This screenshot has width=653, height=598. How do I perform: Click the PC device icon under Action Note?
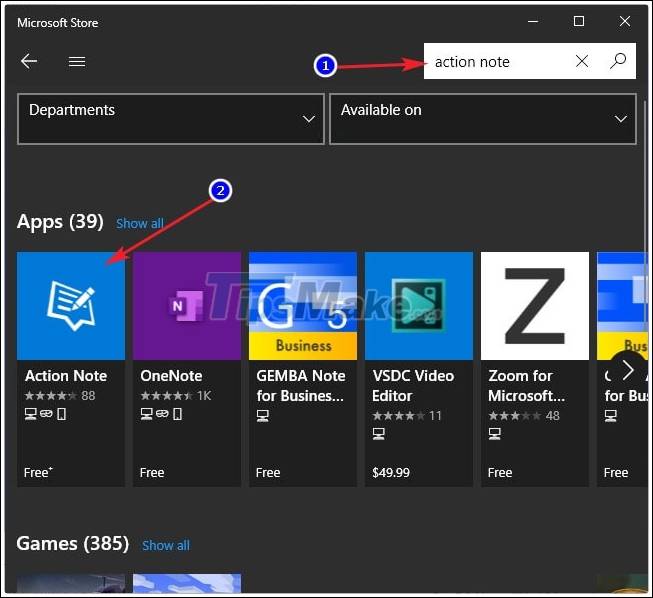[x=30, y=414]
